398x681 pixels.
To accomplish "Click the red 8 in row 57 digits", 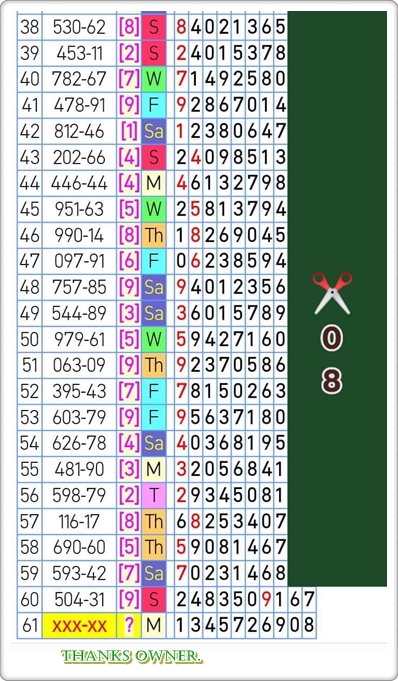I will pyautogui.click(x=196, y=522).
